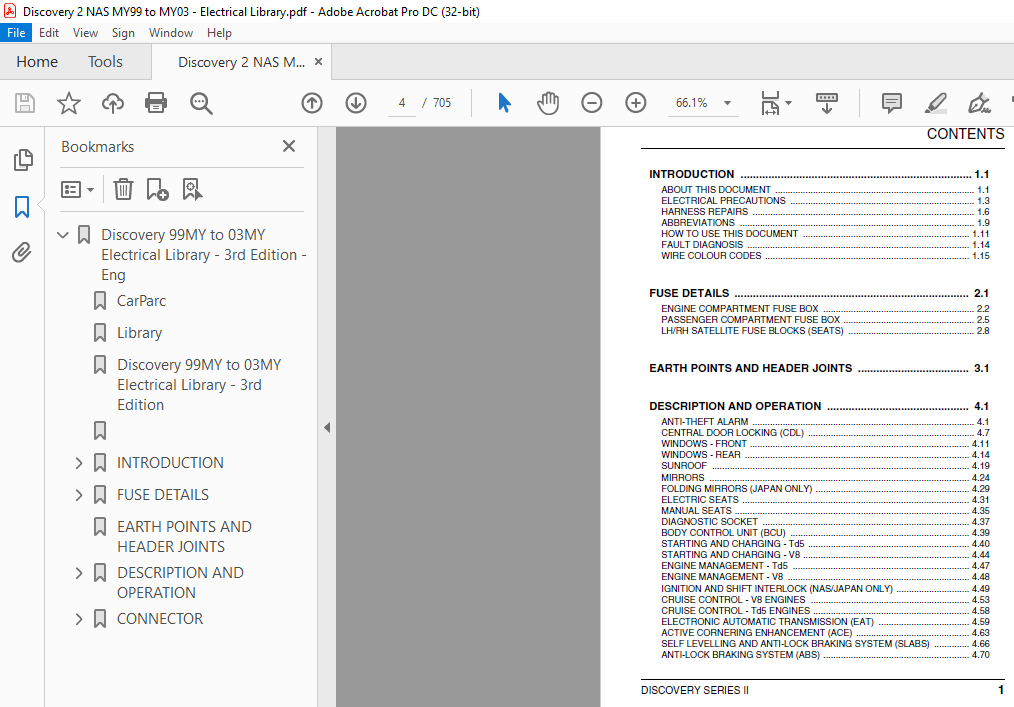Expand the FUSE DETAILS bookmark
This screenshot has width=1014, height=707.
[79, 495]
